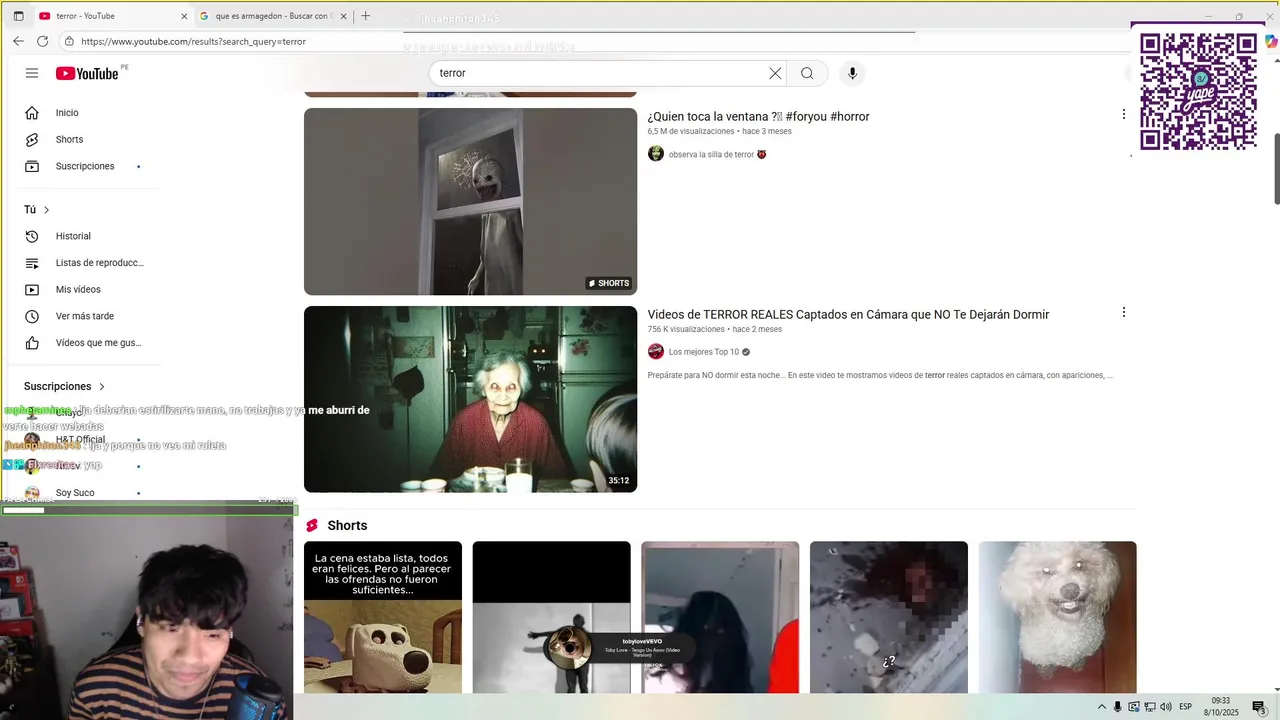Click the Yape QR code overlay
This screenshot has height=720, width=1280.
pyautogui.click(x=1198, y=91)
